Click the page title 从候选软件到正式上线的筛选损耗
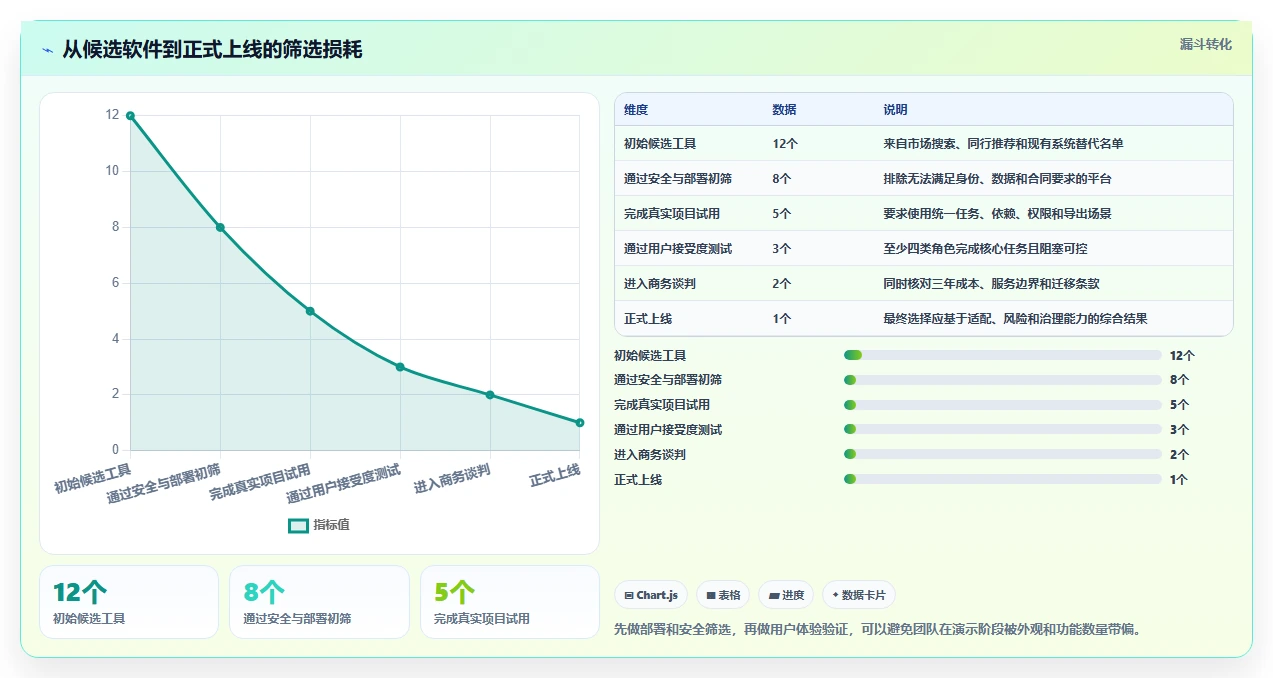Screen dimensions: 1273x678 point(212,49)
